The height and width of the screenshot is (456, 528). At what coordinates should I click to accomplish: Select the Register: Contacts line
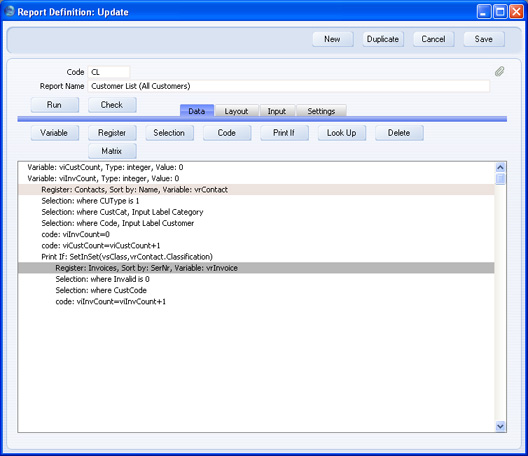coord(256,190)
